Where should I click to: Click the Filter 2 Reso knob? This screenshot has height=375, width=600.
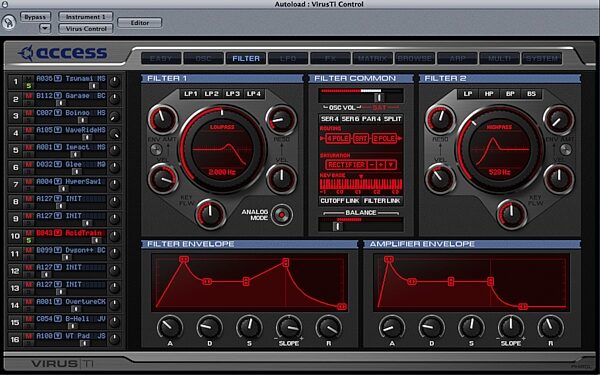[x=440, y=119]
